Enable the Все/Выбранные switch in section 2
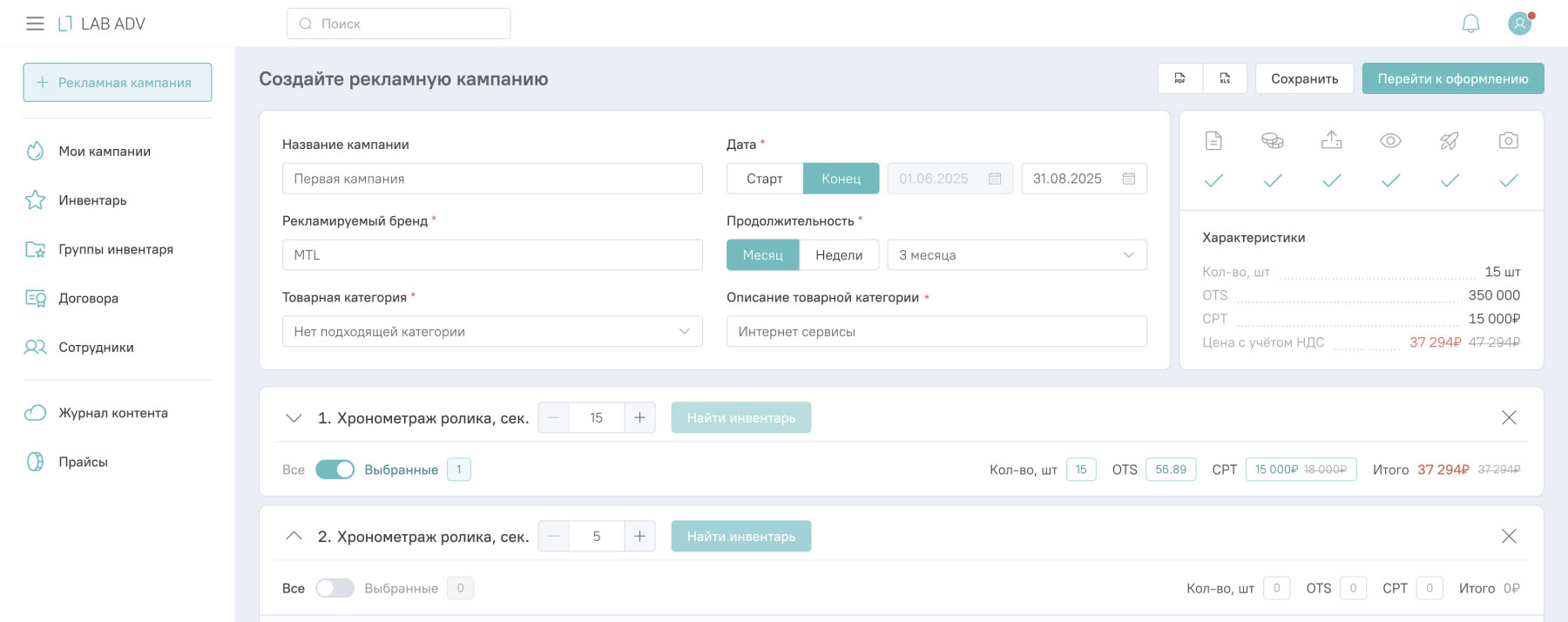Screen dimensions: 1568x622 pos(335,588)
